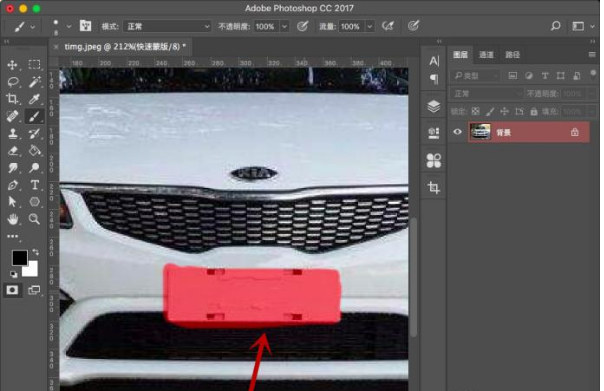Filter layers by smart objects
The image size is (604, 391).
coord(577,76)
